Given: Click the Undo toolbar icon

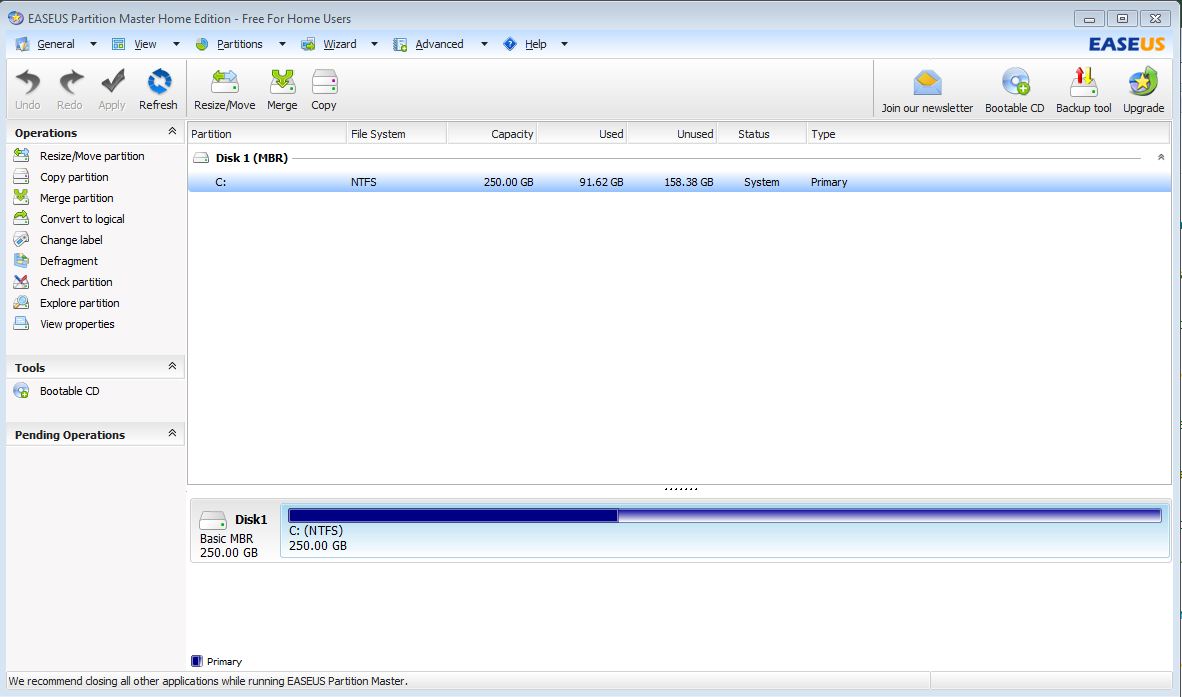Looking at the screenshot, I should (x=28, y=82).
